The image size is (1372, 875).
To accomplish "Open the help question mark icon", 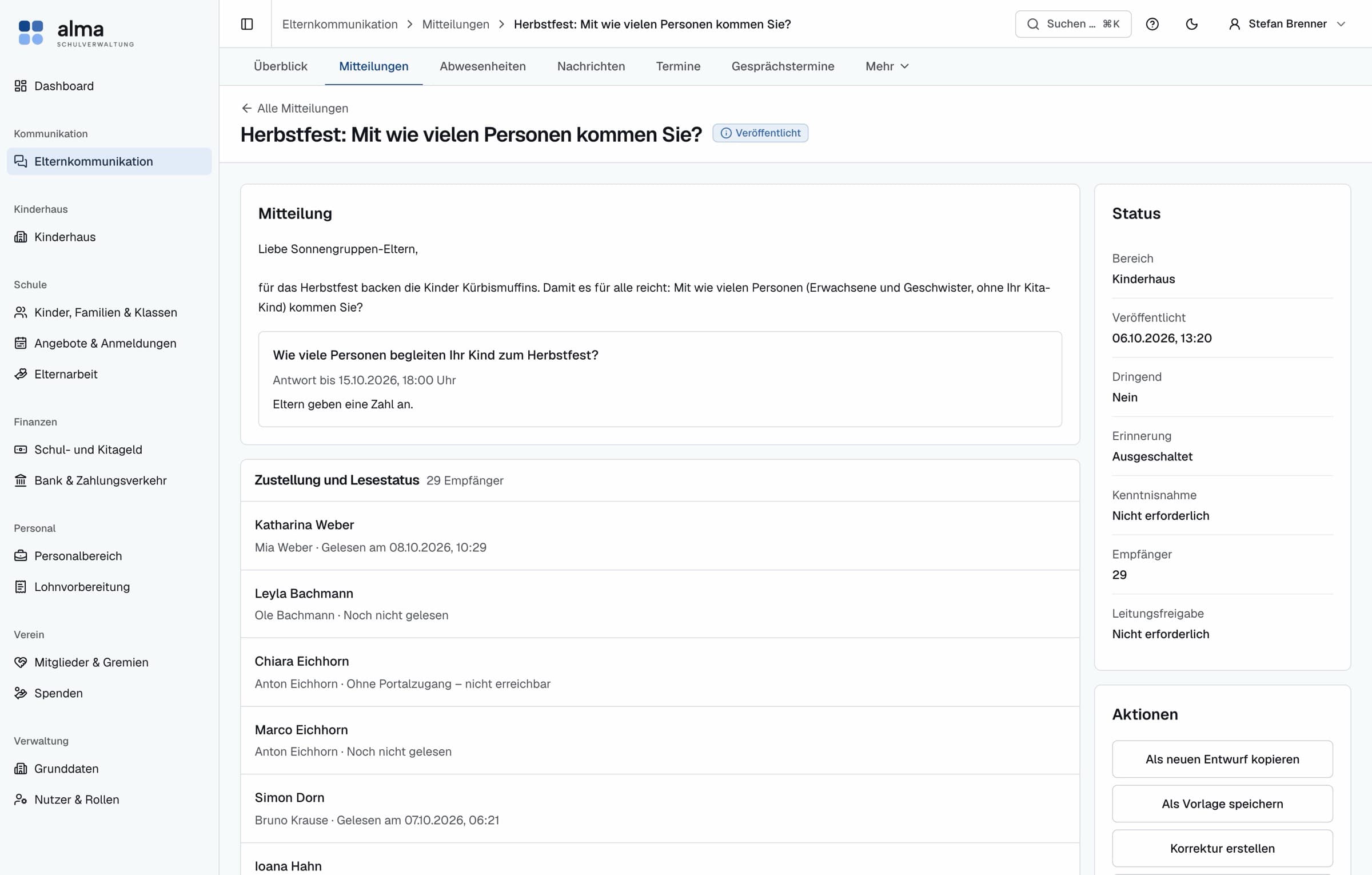I will [x=1152, y=24].
